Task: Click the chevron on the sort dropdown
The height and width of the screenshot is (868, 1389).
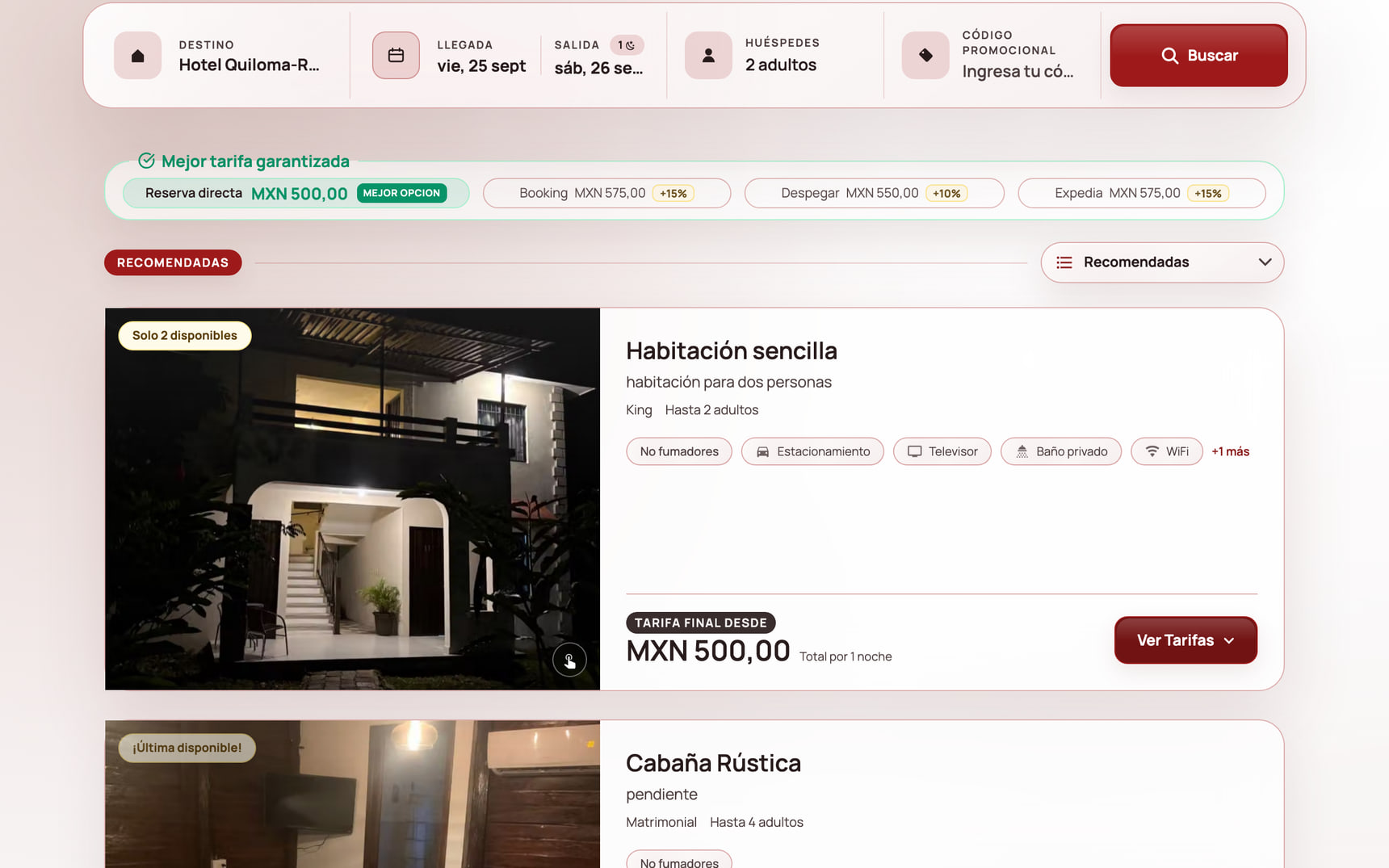Action: (1265, 262)
